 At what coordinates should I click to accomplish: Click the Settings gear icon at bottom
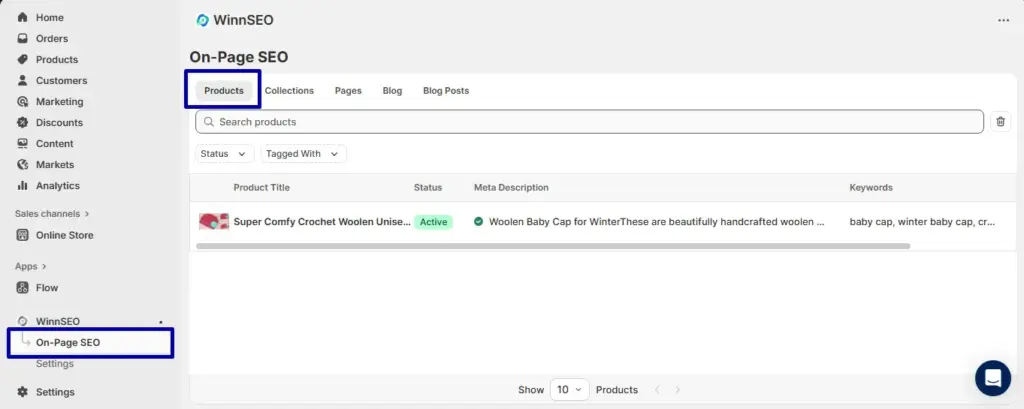22,392
